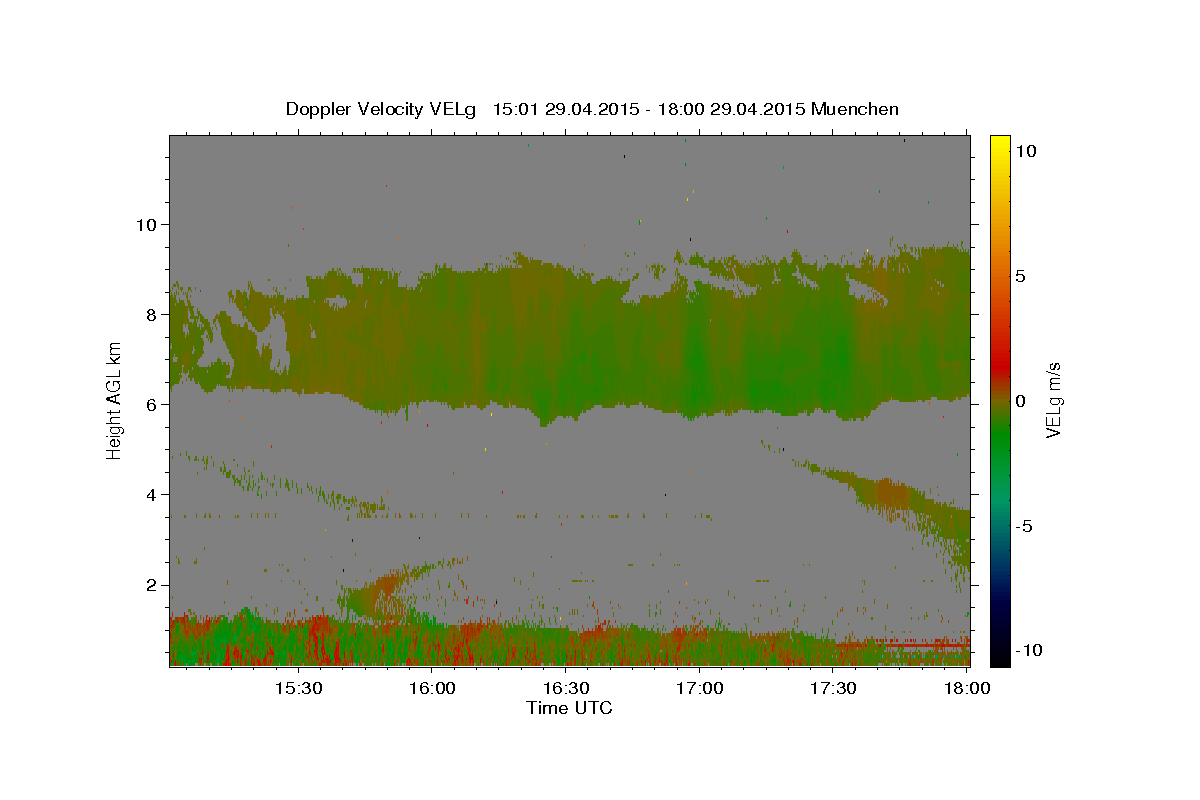Pick the yellow top of the colorbar
This screenshot has width=1200, height=800.
999,143
